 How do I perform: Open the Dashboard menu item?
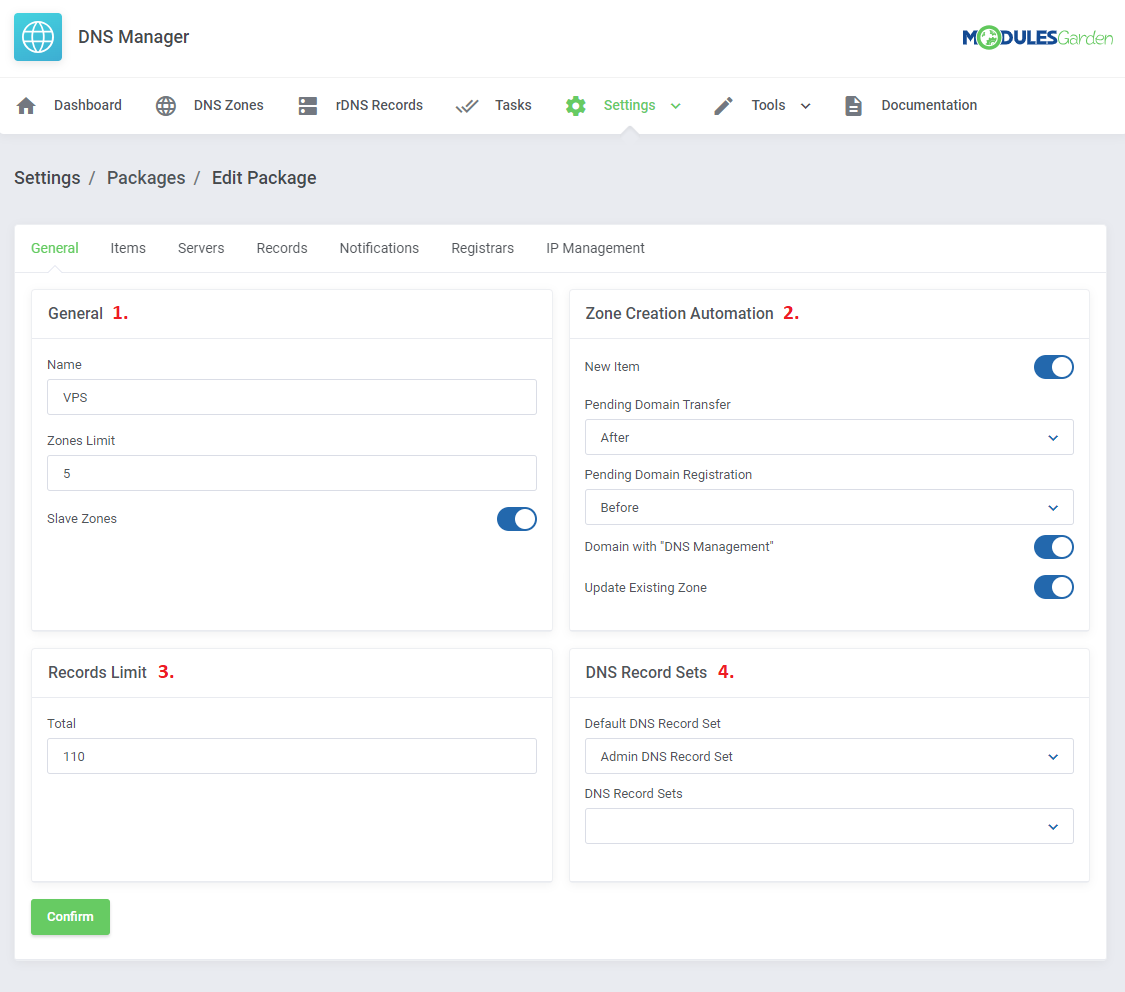(x=88, y=105)
